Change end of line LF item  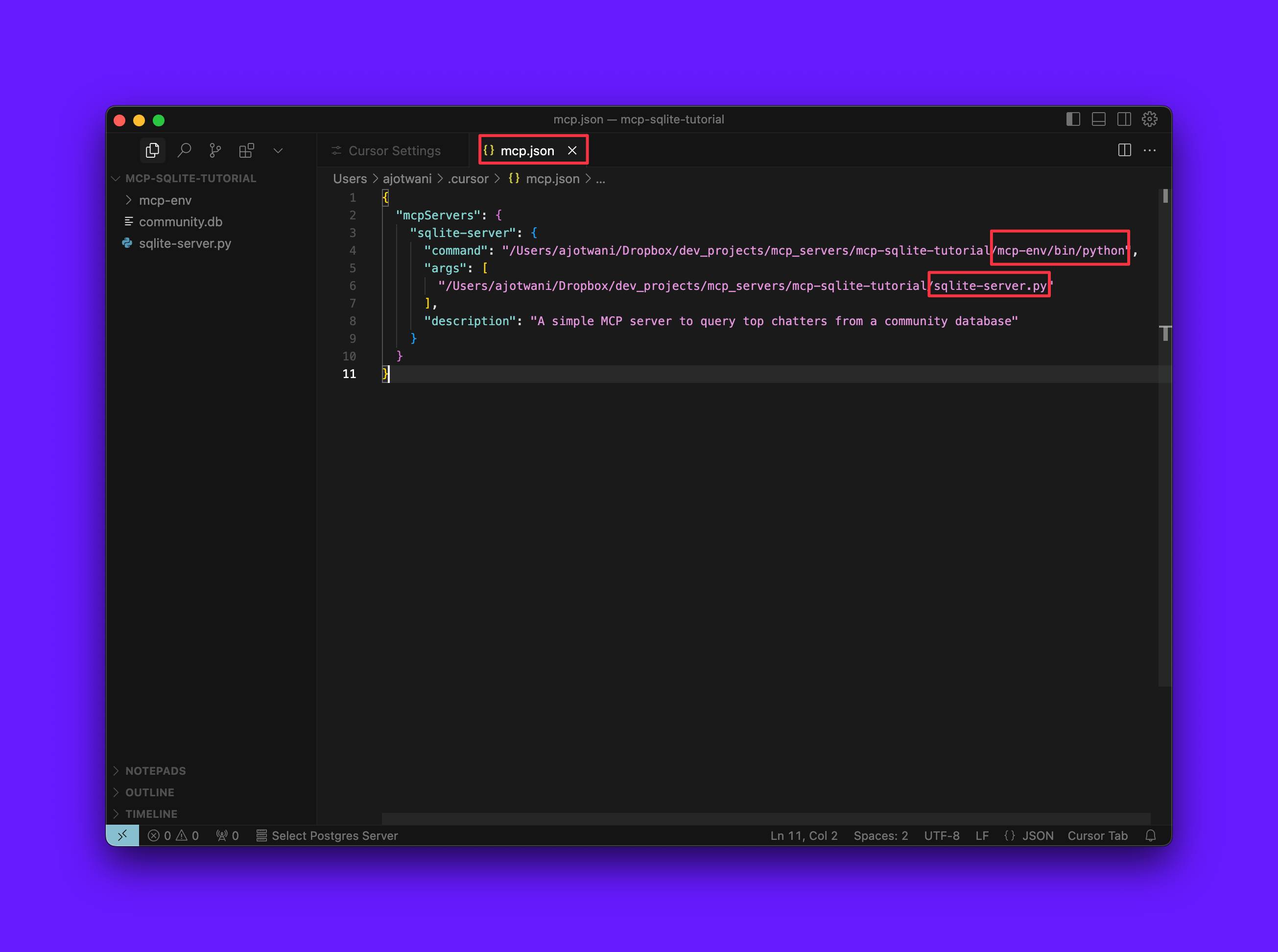pos(982,835)
